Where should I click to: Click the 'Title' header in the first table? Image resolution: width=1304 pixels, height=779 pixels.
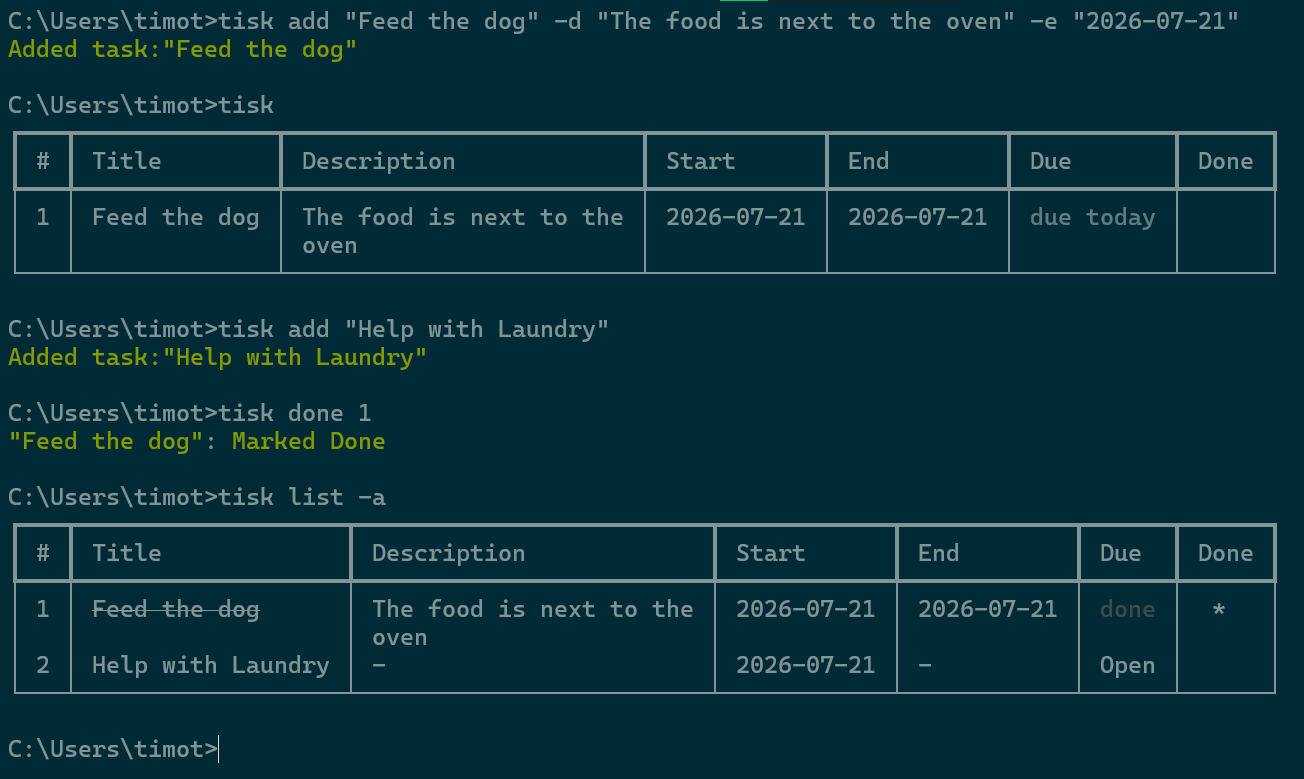pos(126,161)
